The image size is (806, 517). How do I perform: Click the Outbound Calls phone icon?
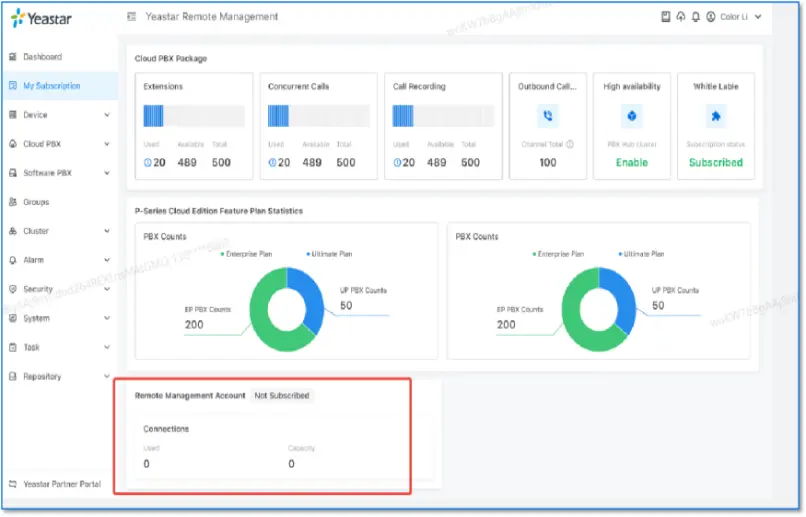(547, 116)
